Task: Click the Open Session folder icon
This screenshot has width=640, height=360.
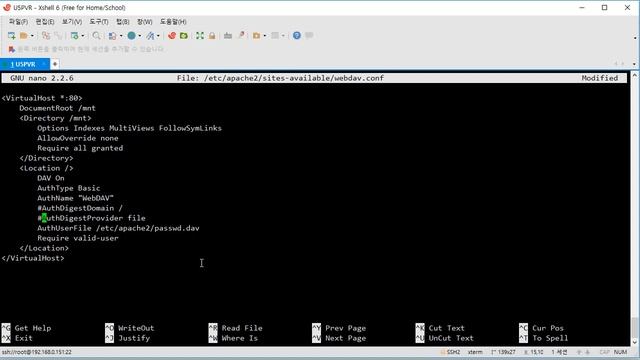Action: point(24,36)
